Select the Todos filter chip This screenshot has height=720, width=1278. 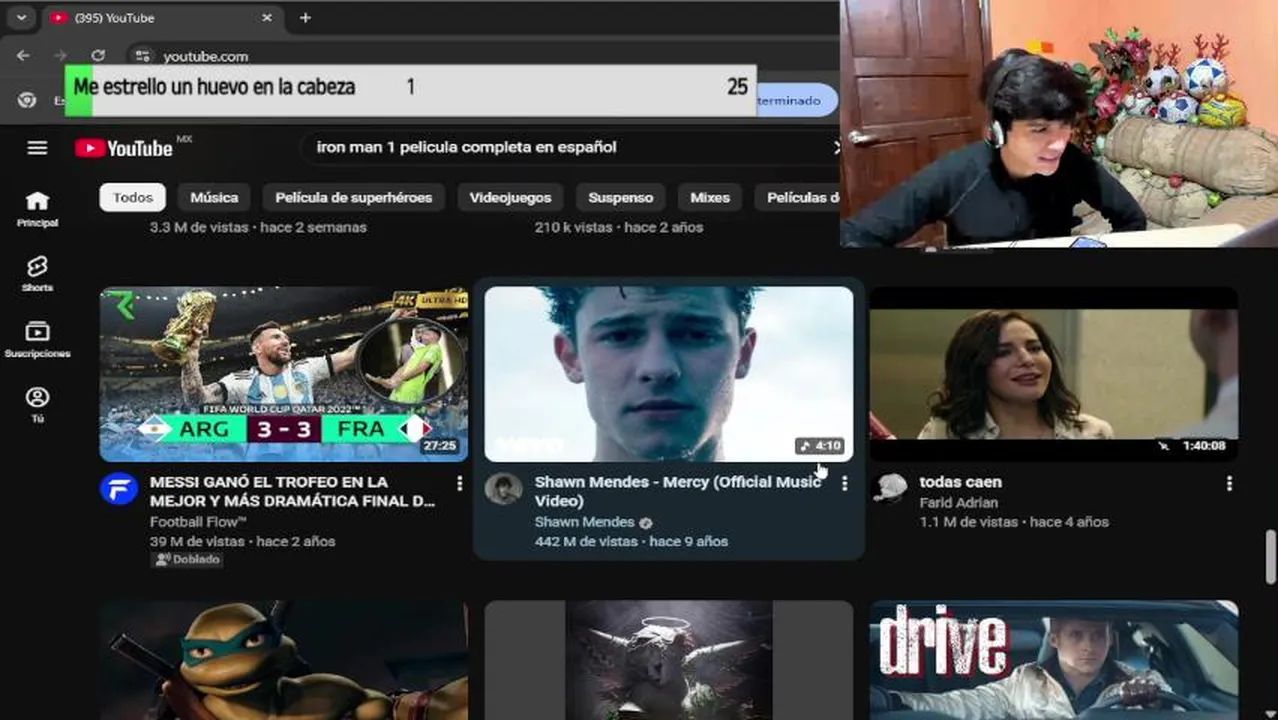click(x=133, y=197)
